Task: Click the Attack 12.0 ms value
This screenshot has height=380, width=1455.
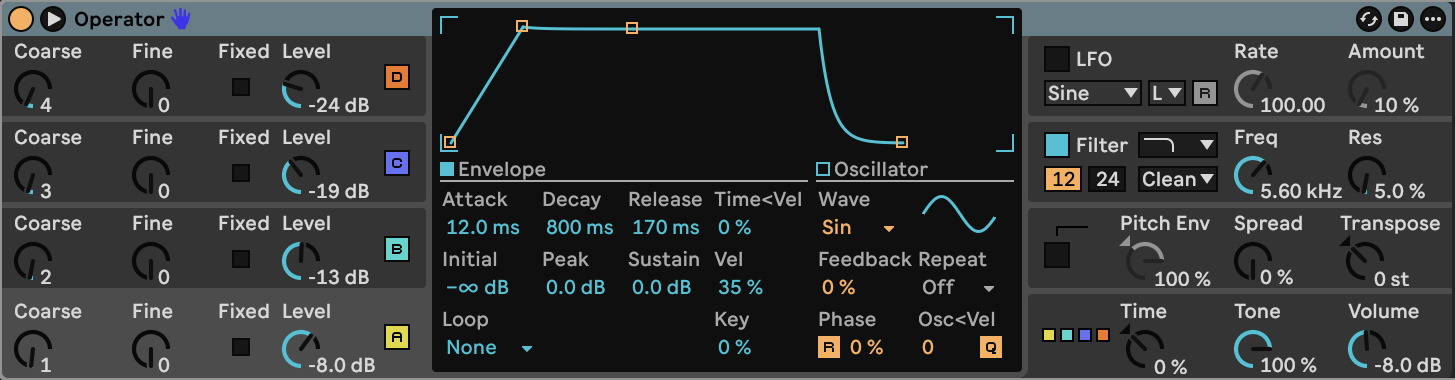Action: pos(482,227)
